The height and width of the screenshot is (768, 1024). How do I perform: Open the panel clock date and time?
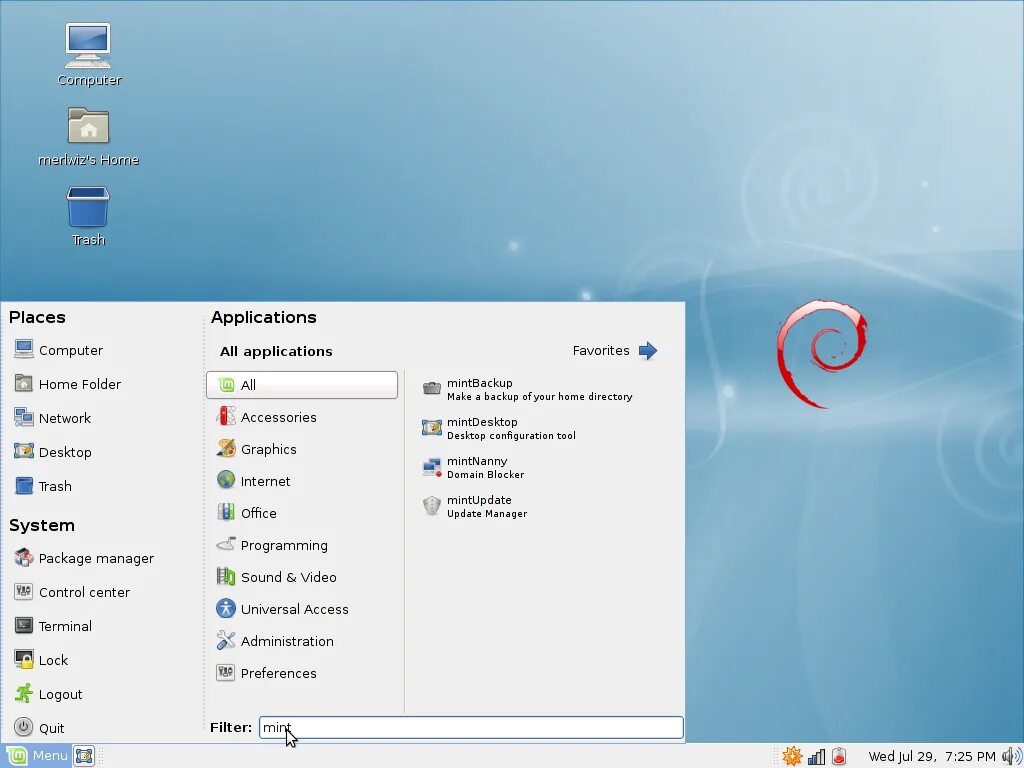point(932,756)
